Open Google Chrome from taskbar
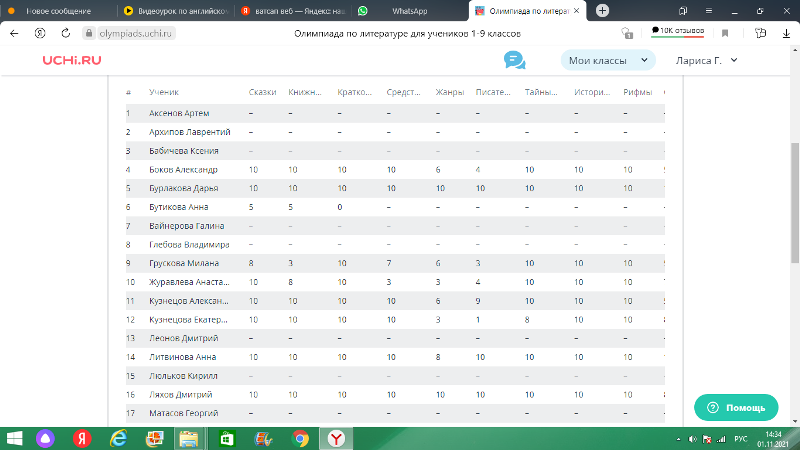The image size is (800, 450). click(x=299, y=438)
